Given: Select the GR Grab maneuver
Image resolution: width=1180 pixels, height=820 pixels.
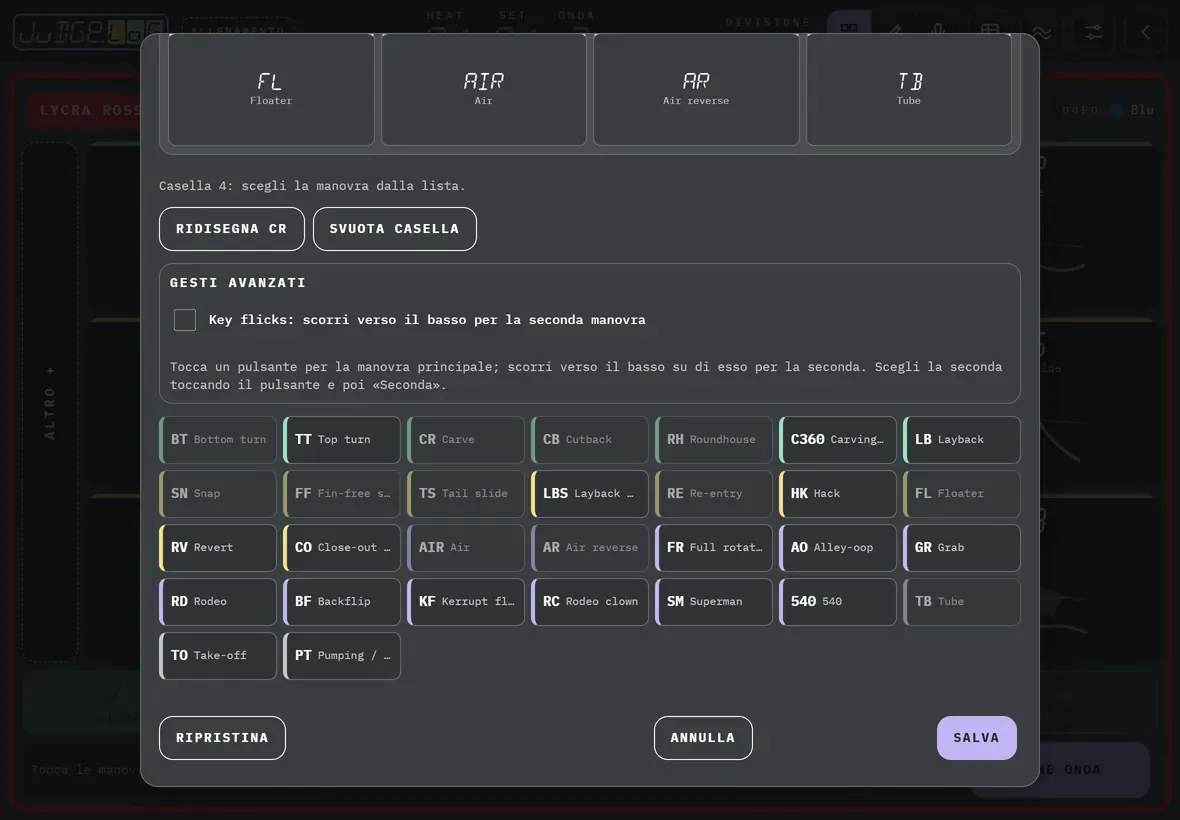Looking at the screenshot, I should pyautogui.click(x=962, y=548).
